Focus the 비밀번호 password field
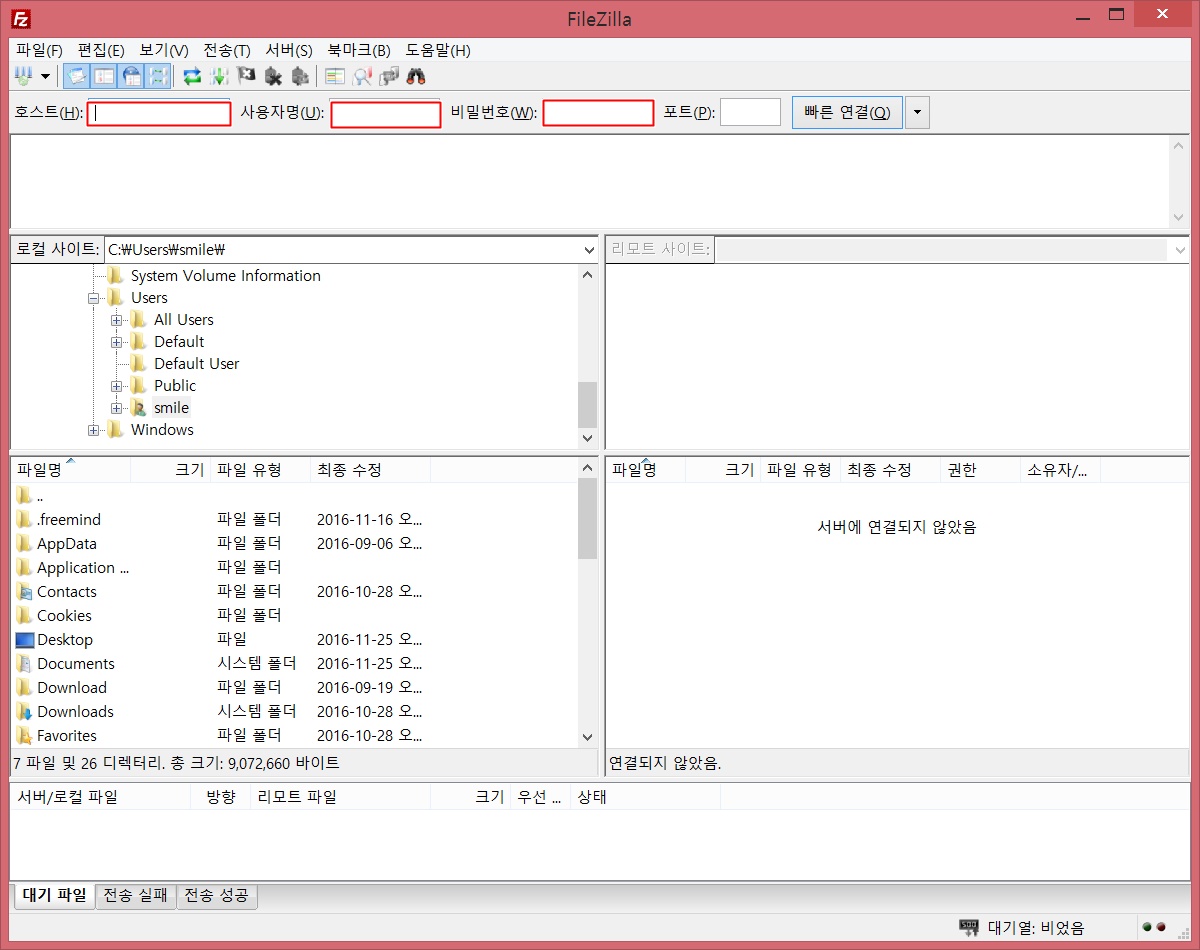Screen dimensions: 1200x950 pyautogui.click(x=598, y=113)
